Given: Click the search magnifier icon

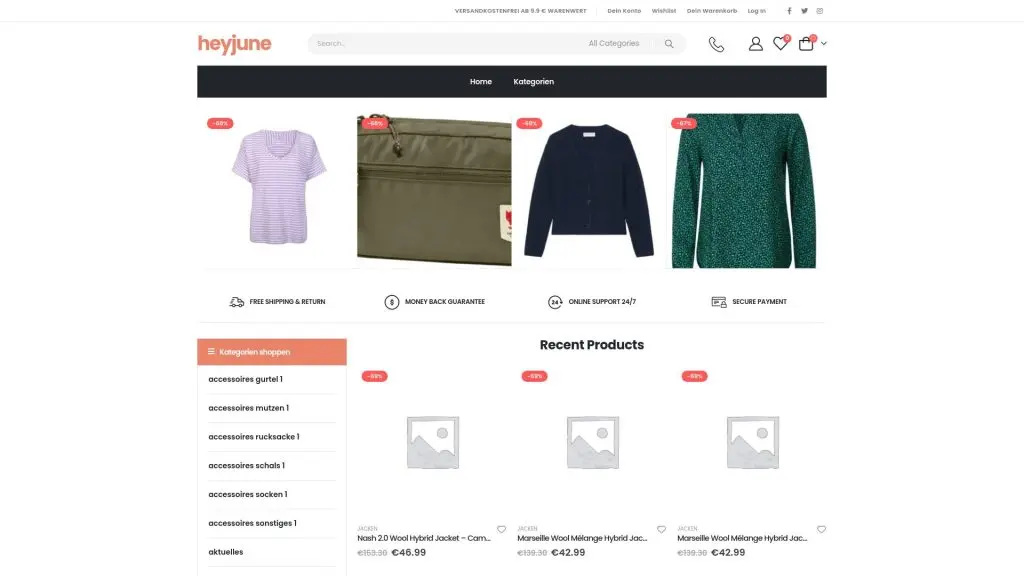Looking at the screenshot, I should point(669,44).
